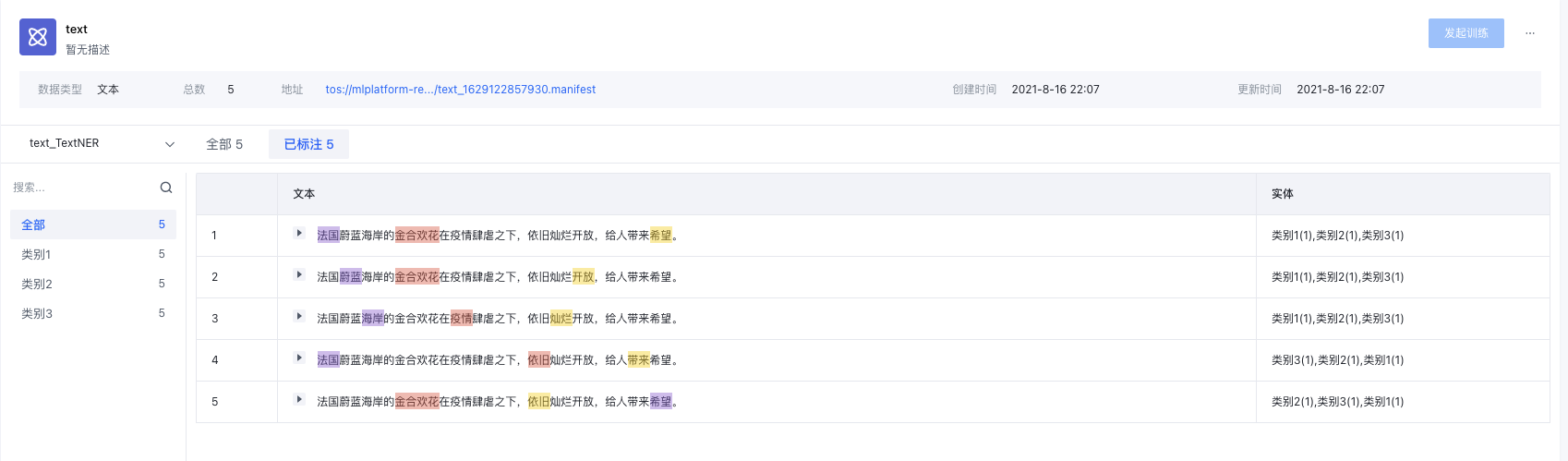This screenshot has height=461, width=1568.
Task: Click the 发起训练 button
Action: point(1465,33)
